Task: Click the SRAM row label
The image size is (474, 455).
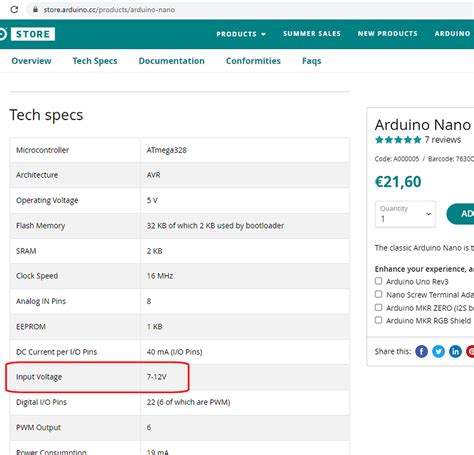Action: coord(26,251)
